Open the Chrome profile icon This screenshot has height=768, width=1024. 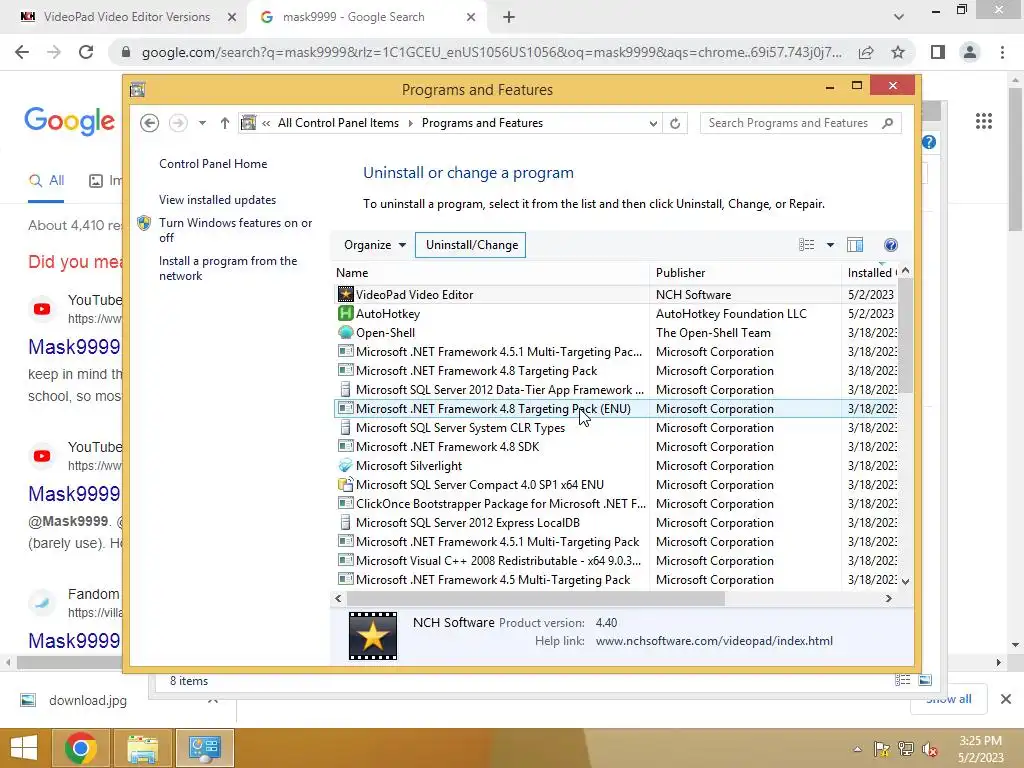click(970, 52)
